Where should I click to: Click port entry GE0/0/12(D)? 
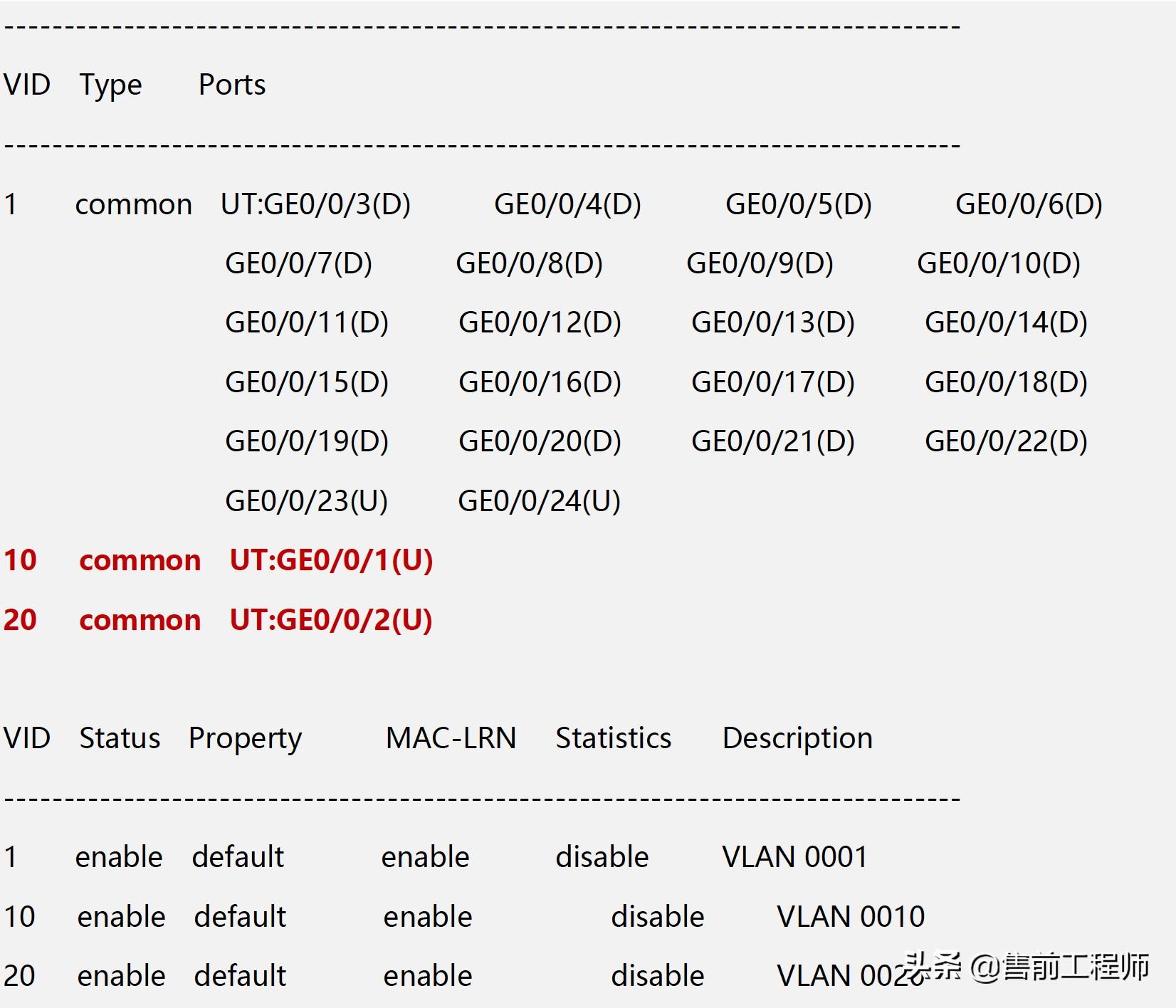[540, 322]
